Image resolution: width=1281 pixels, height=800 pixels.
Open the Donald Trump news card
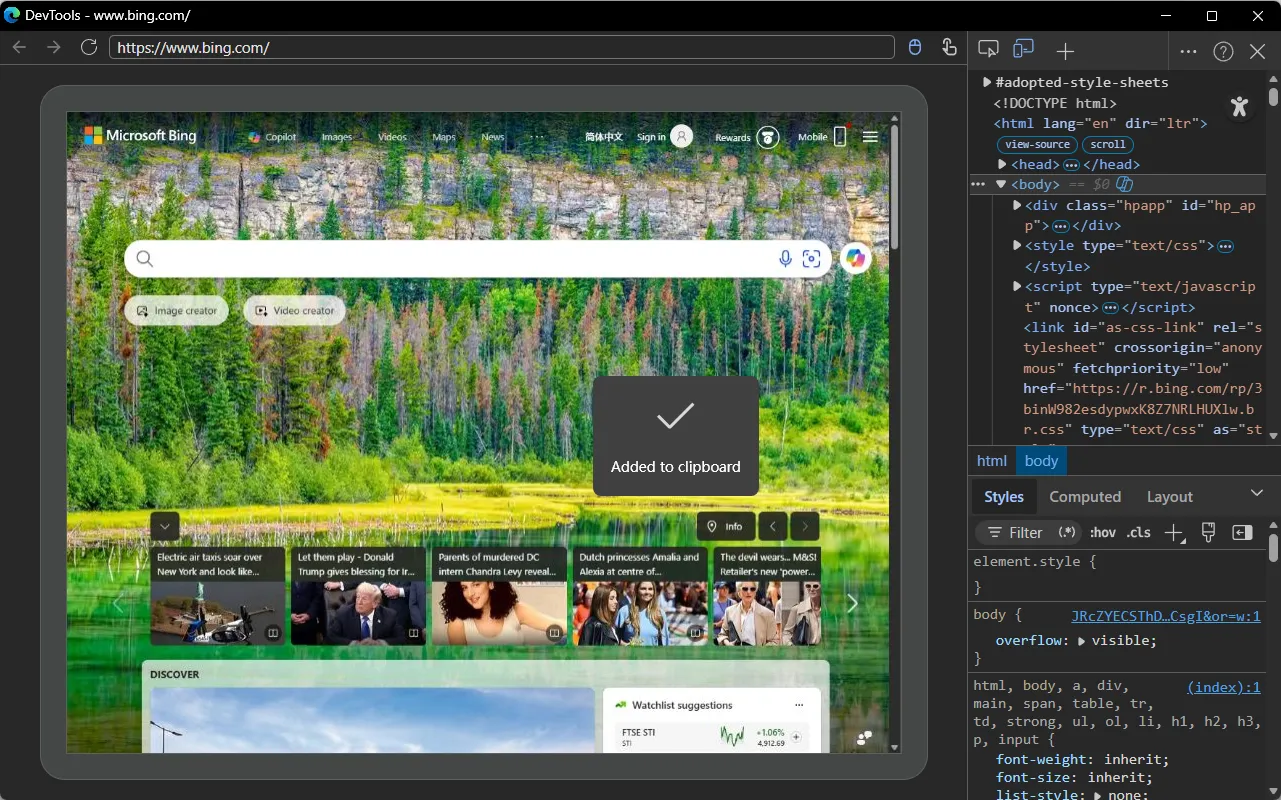tap(358, 596)
